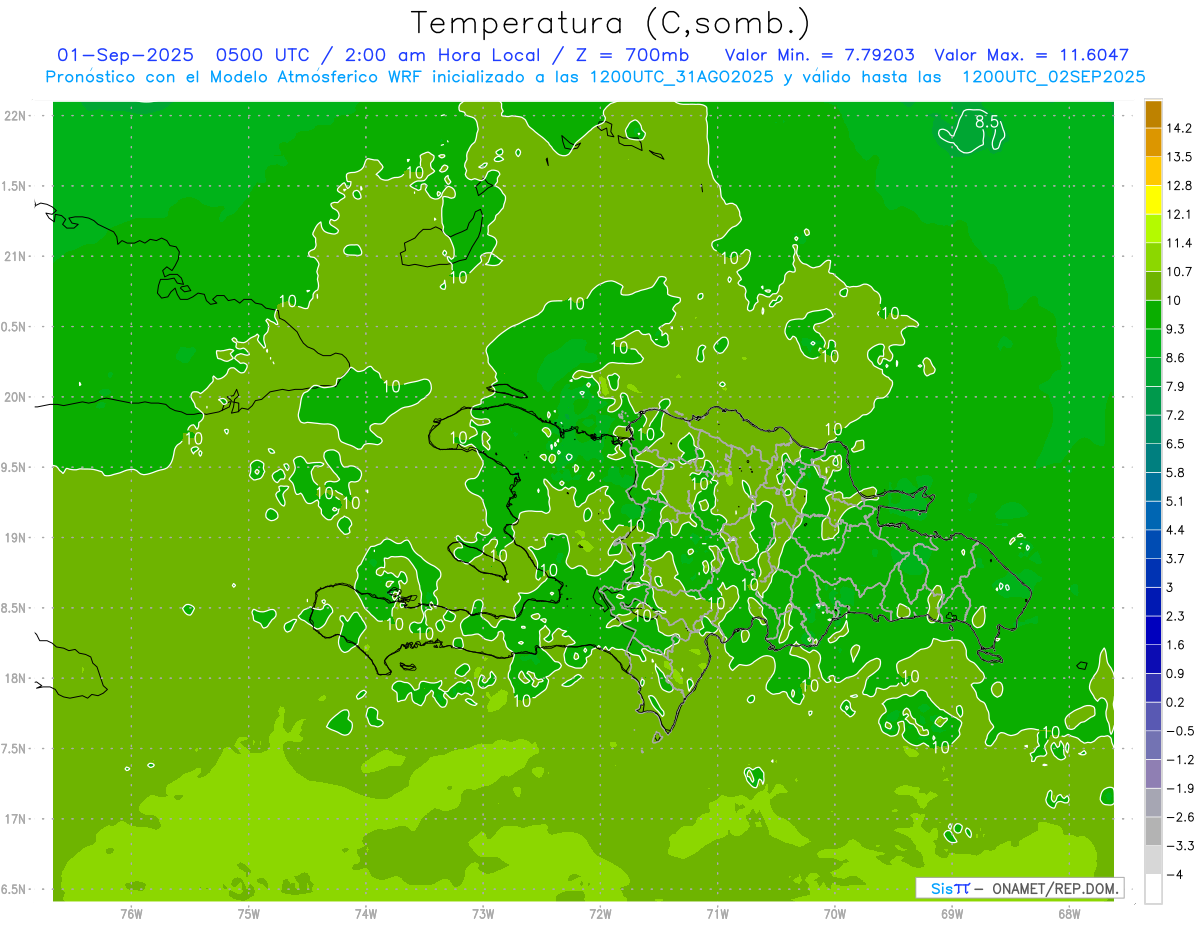
Task: Click the '12.8' color scale label
Action: 1180,186
